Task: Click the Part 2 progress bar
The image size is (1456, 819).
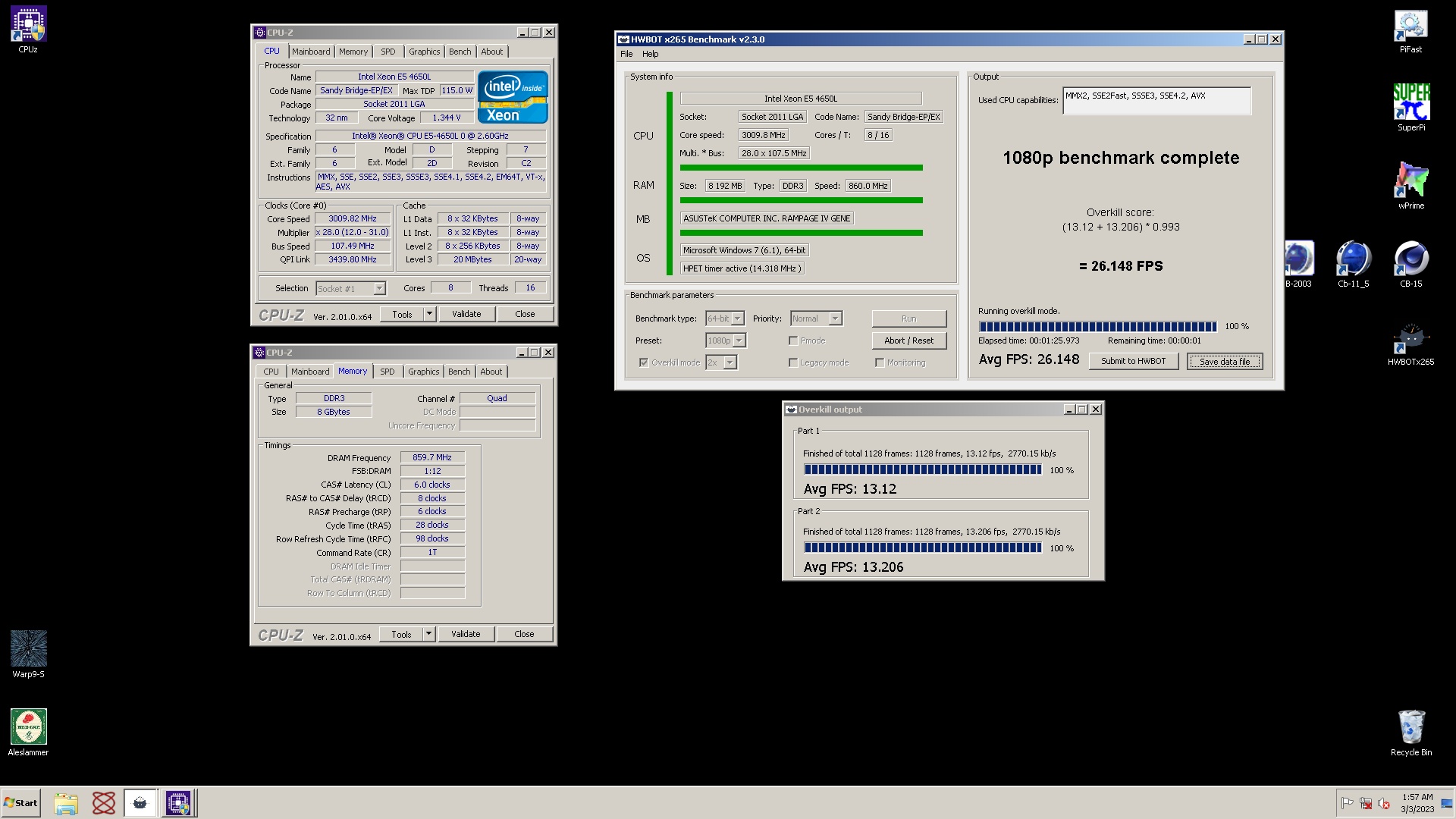Action: [923, 548]
